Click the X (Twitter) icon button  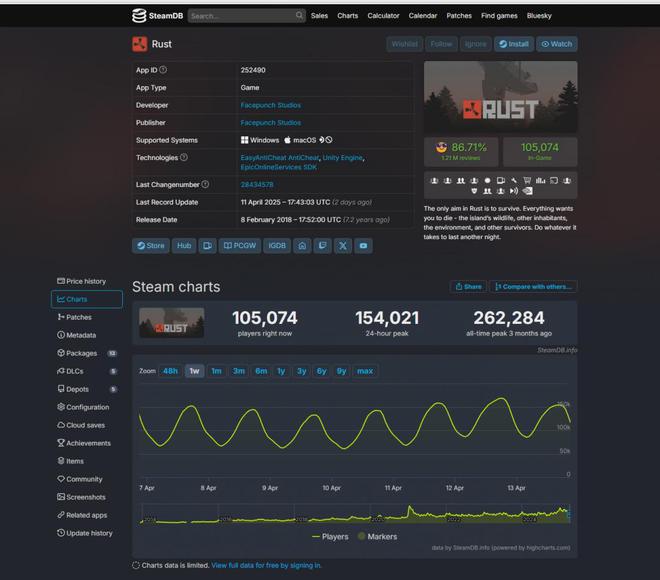(x=343, y=246)
